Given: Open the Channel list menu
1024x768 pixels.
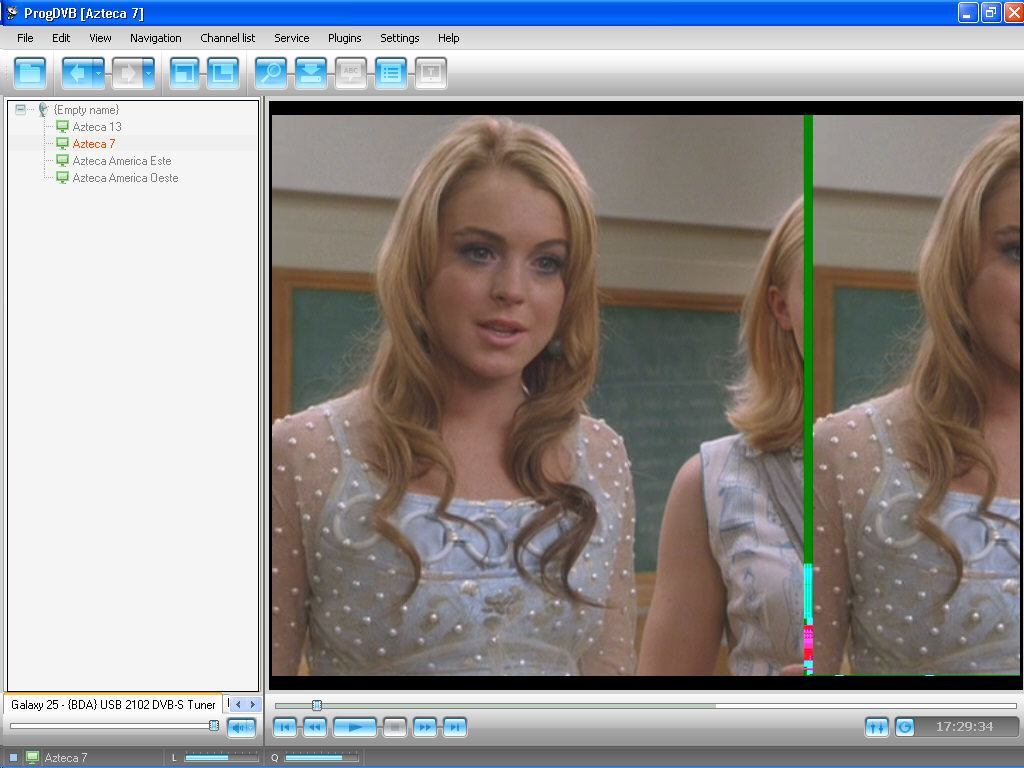Looking at the screenshot, I should coord(227,38).
